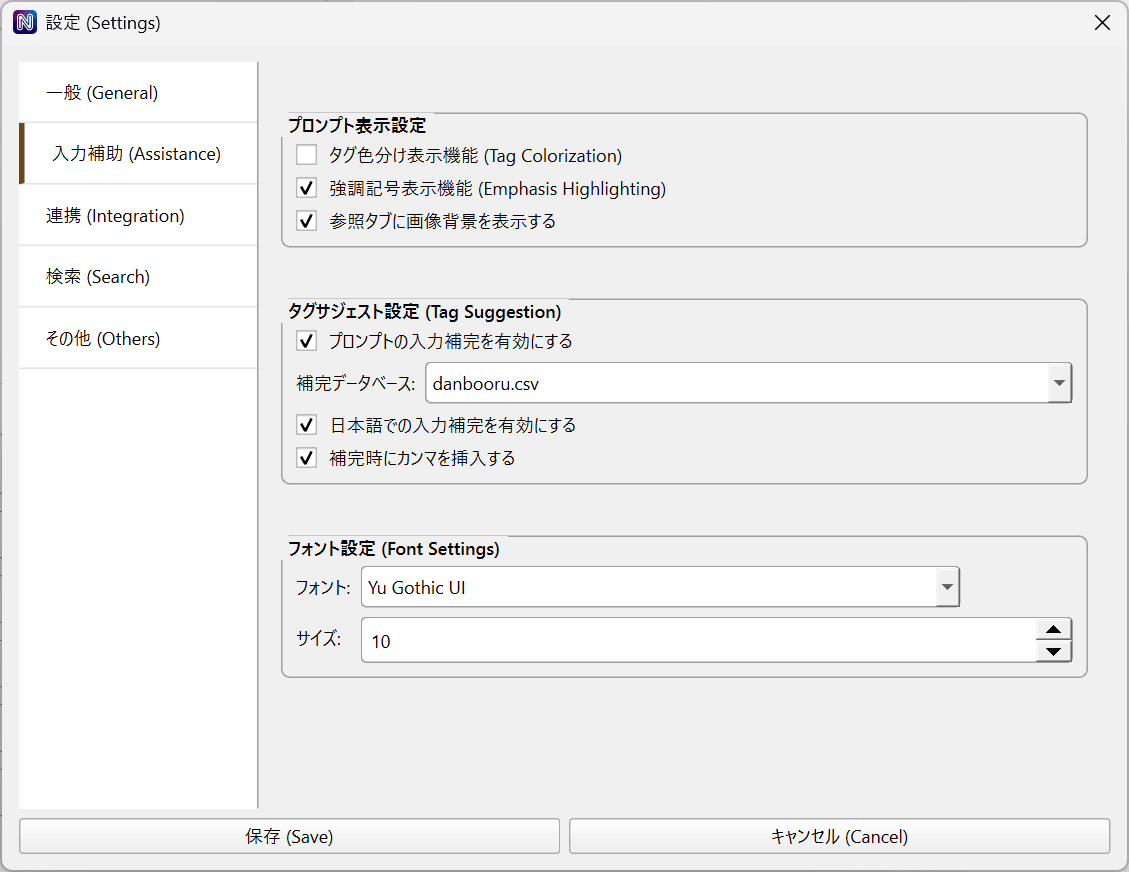Click the app logo icon in title bar

(25, 23)
